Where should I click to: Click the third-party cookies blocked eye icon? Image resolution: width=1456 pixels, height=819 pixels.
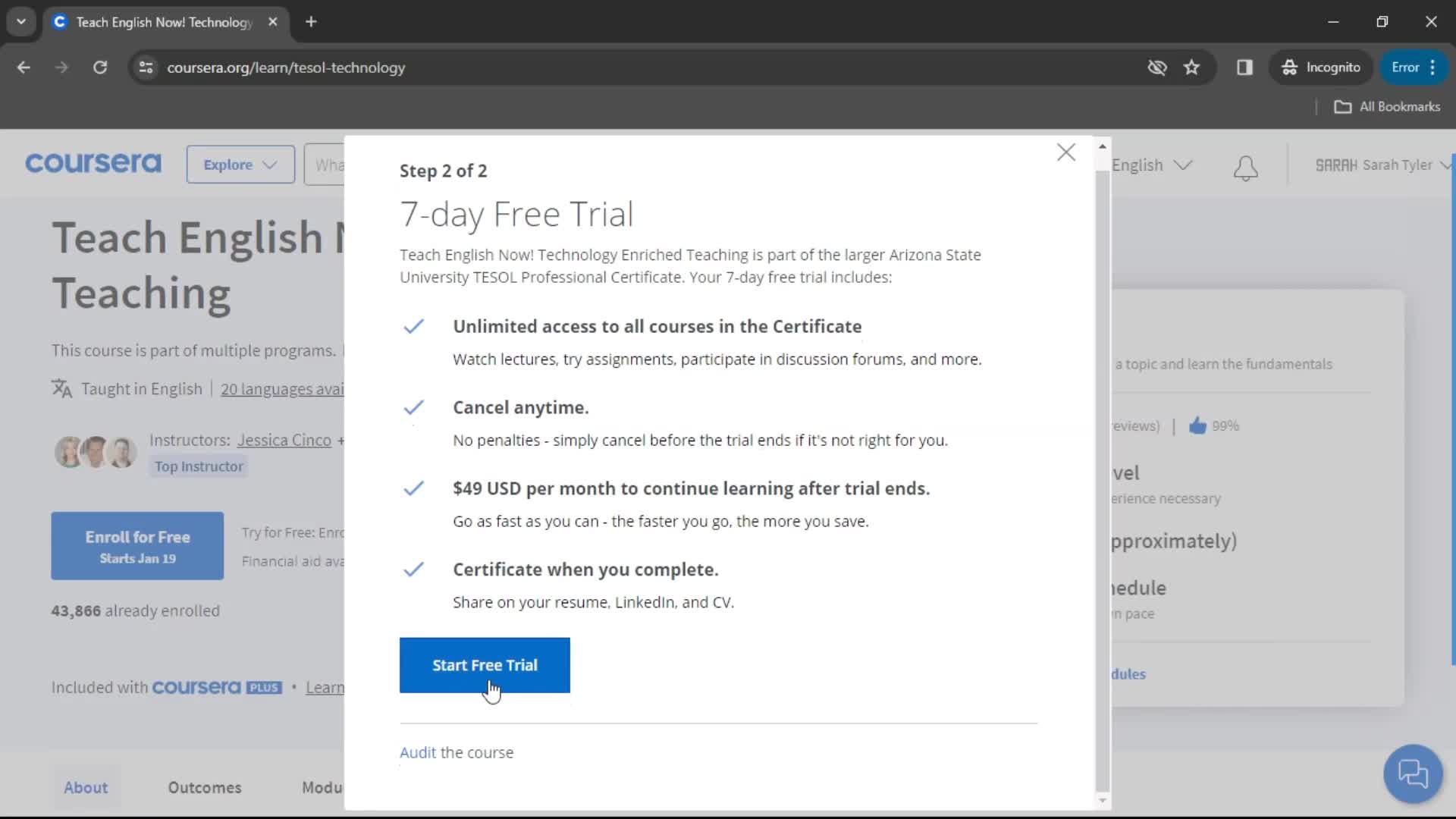1157,67
